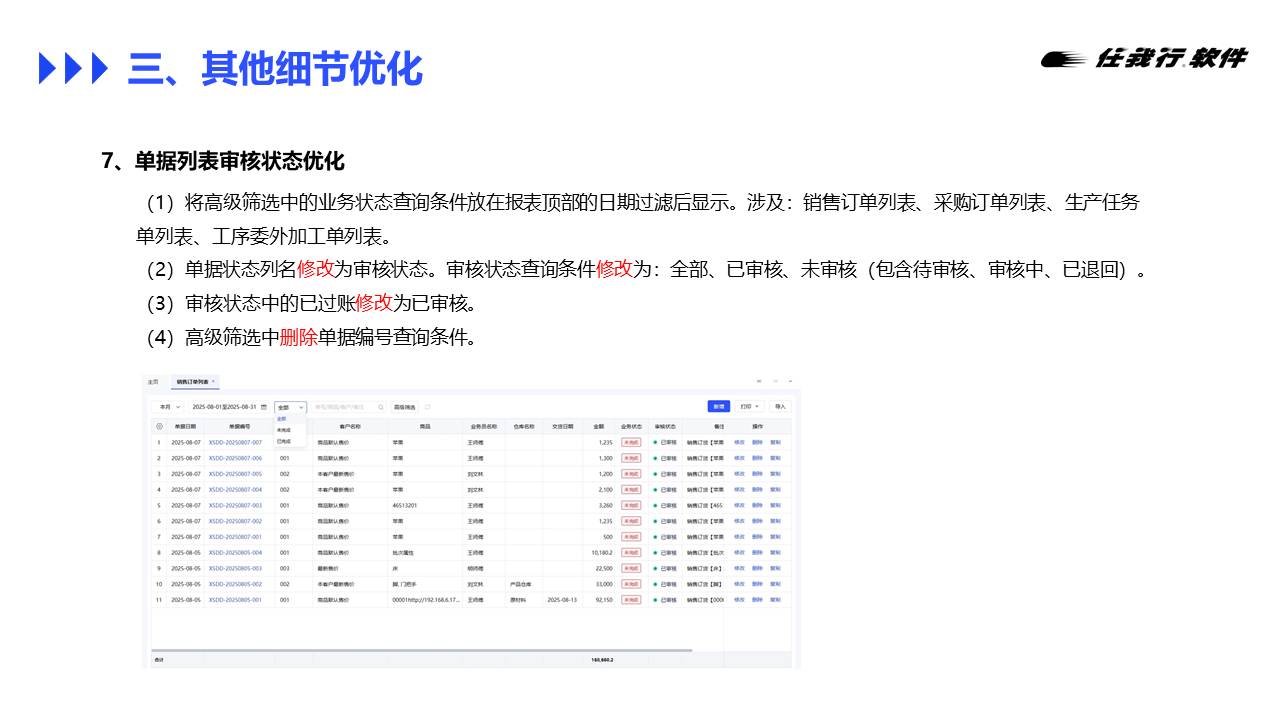Open the 高级筛选 advanced filter
Viewport: 1280px width, 720px height.
tap(403, 407)
